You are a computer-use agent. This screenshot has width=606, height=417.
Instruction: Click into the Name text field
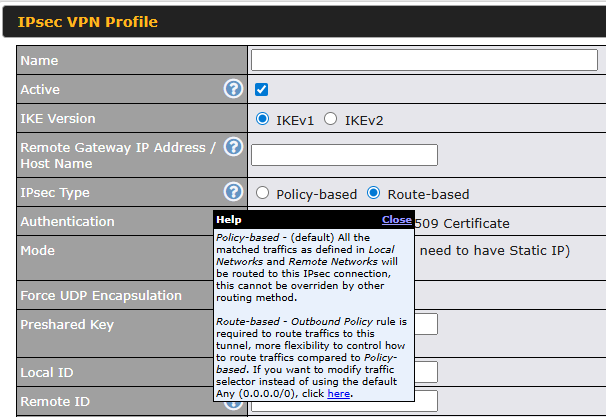pyautogui.click(x=424, y=60)
